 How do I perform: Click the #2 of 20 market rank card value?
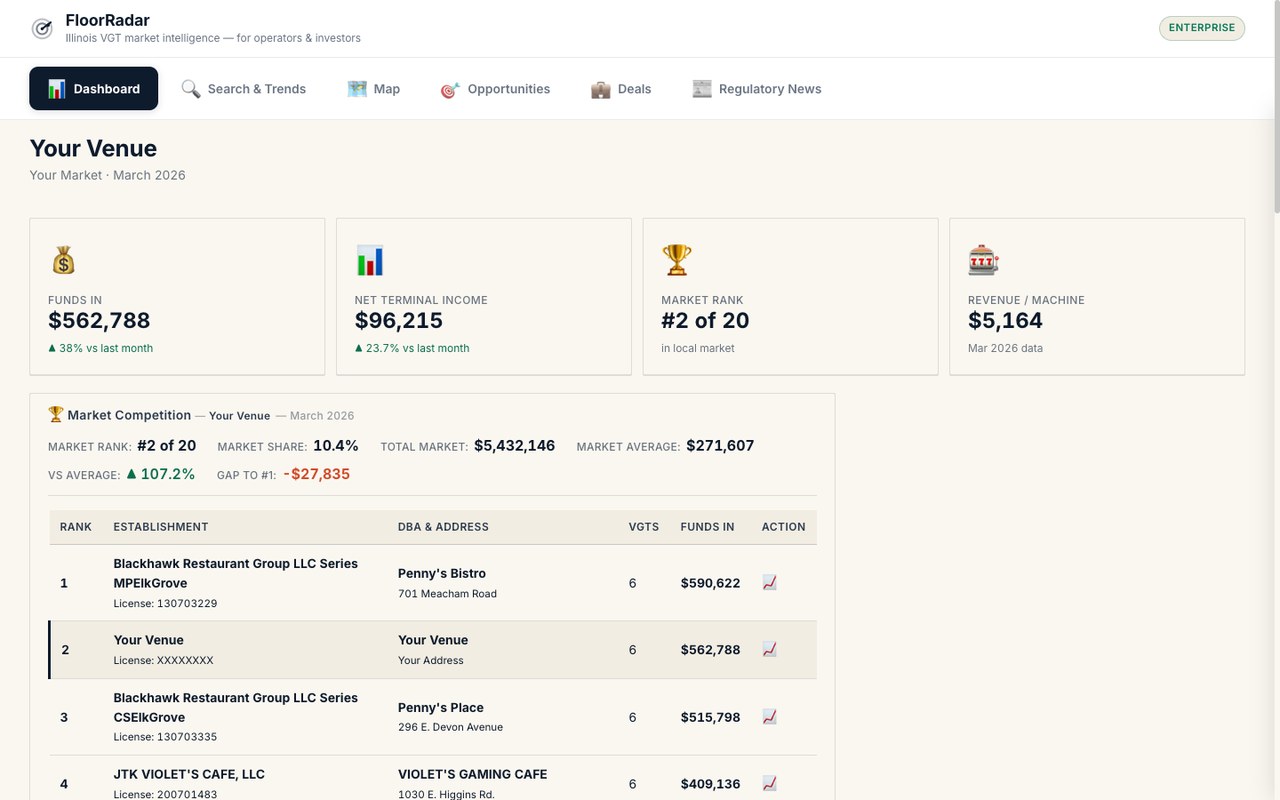point(705,321)
